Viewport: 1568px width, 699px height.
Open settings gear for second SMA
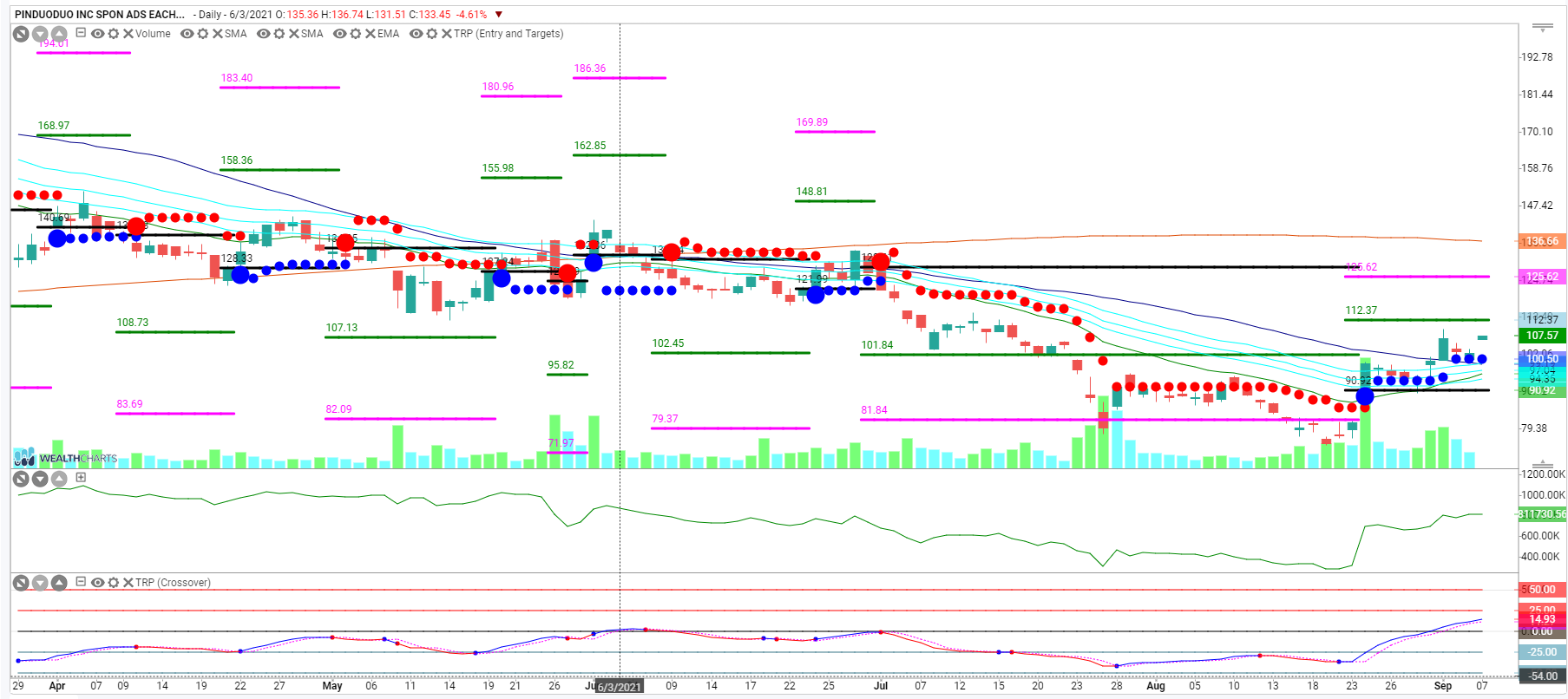[279, 34]
